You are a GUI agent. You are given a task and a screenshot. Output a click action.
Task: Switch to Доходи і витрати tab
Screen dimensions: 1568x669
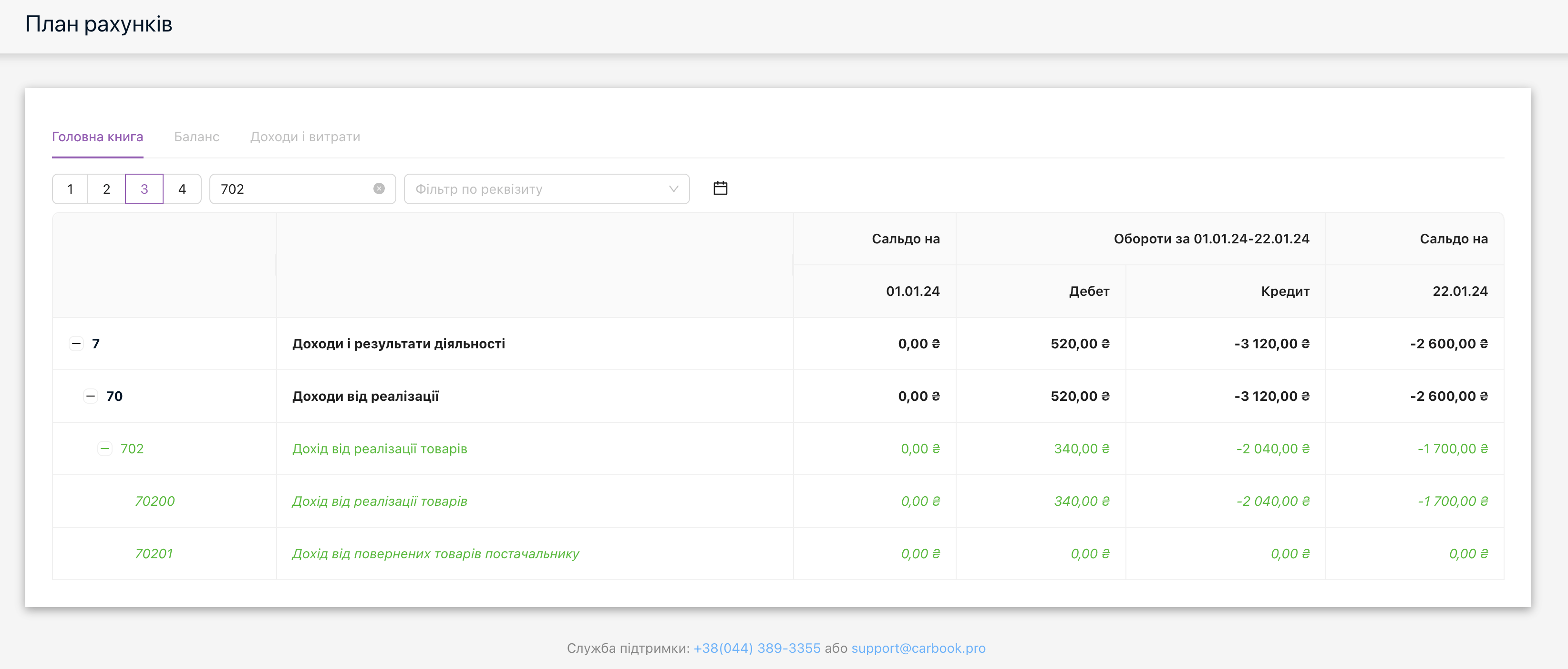pos(305,136)
